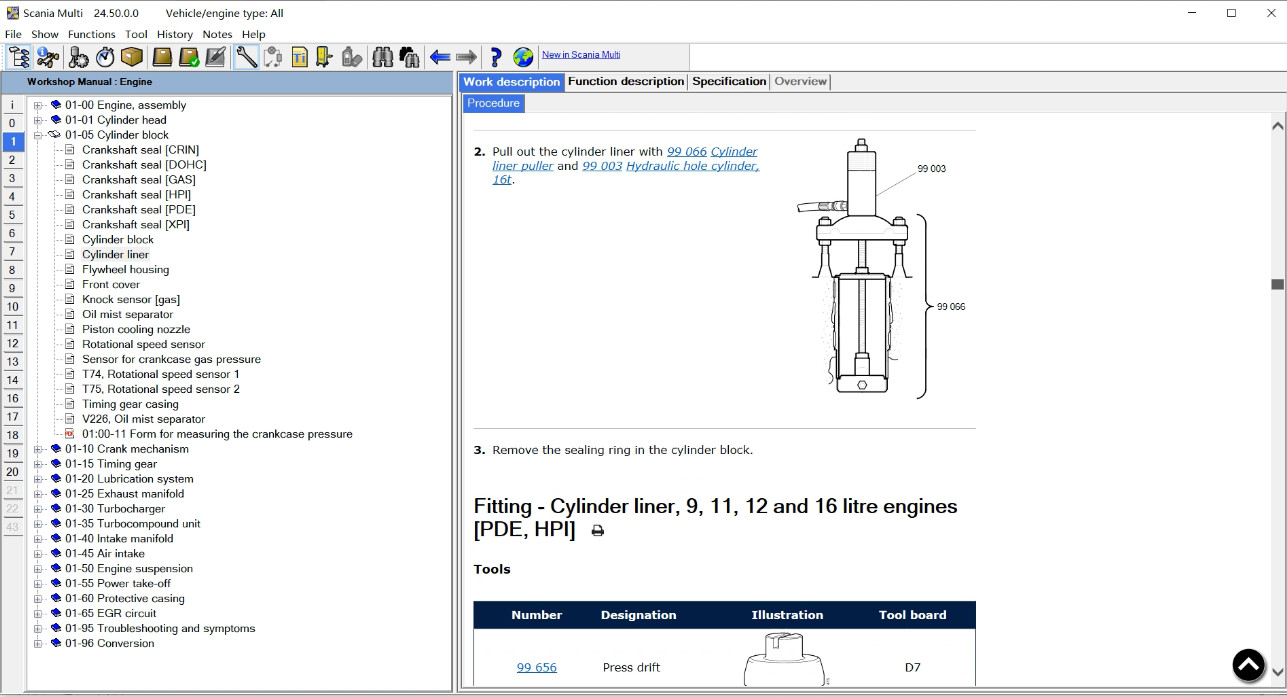Screen dimensions: 1287x697
Task: Open search with the binoculars icon
Action: (383, 57)
